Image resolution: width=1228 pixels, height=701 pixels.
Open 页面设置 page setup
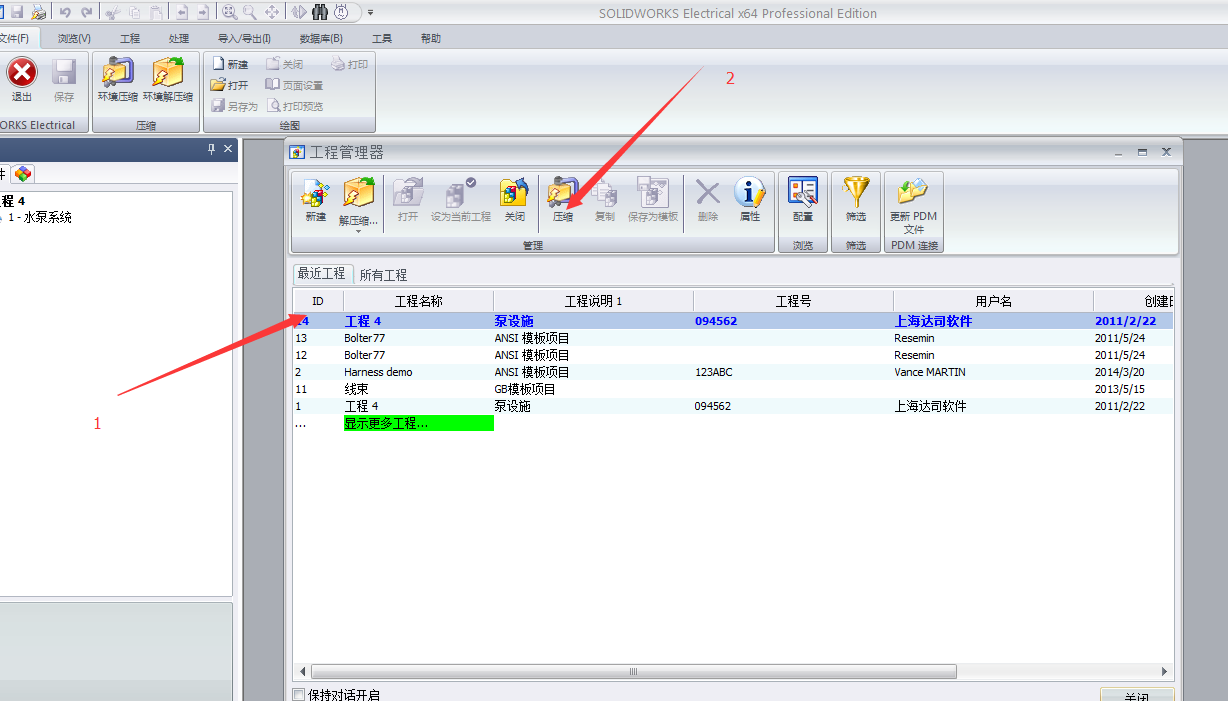click(294, 85)
